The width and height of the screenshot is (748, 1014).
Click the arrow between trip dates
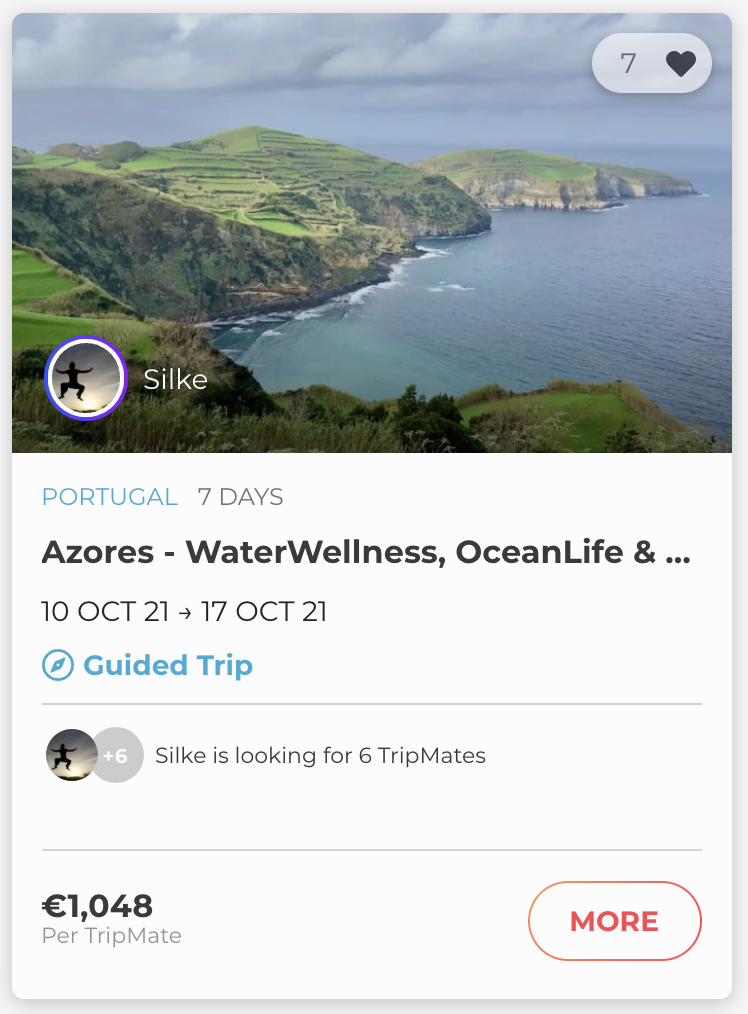pos(185,613)
